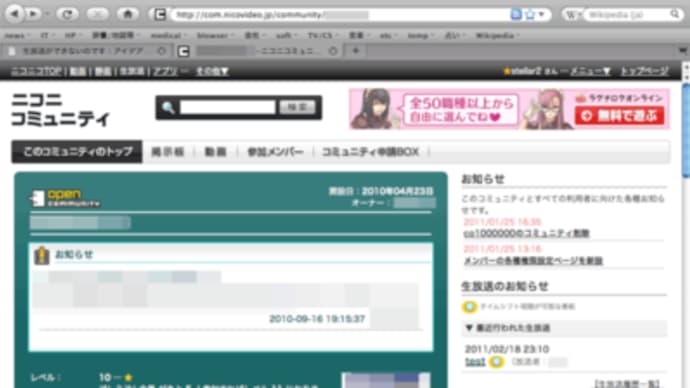The image size is (690, 388).
Task: Close the ニコニコミュニティ browser tab
Action: click(333, 51)
